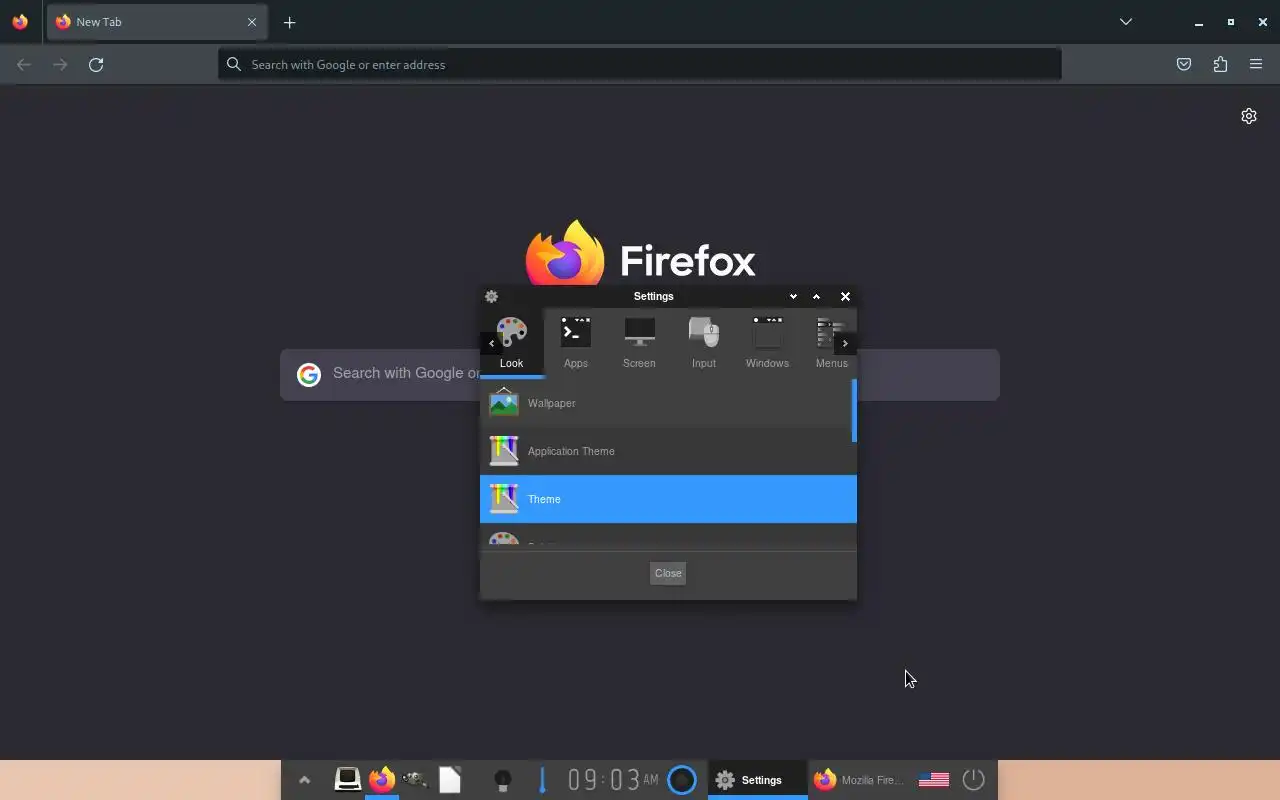Expand the shelf up arrow in the taskbar
The width and height of the screenshot is (1280, 800).
click(305, 780)
